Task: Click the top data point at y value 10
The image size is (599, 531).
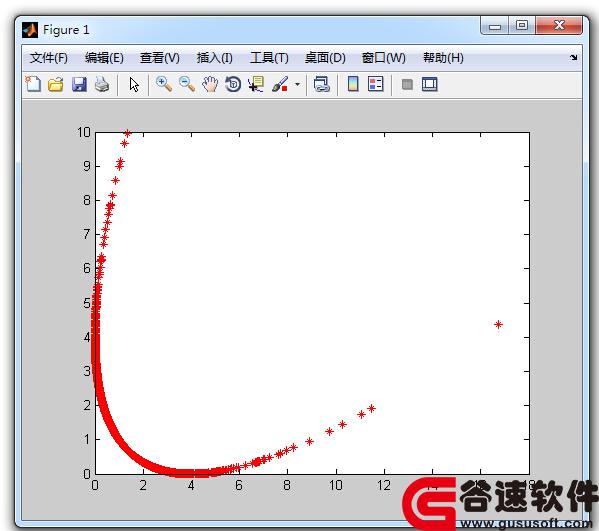Action: click(128, 133)
